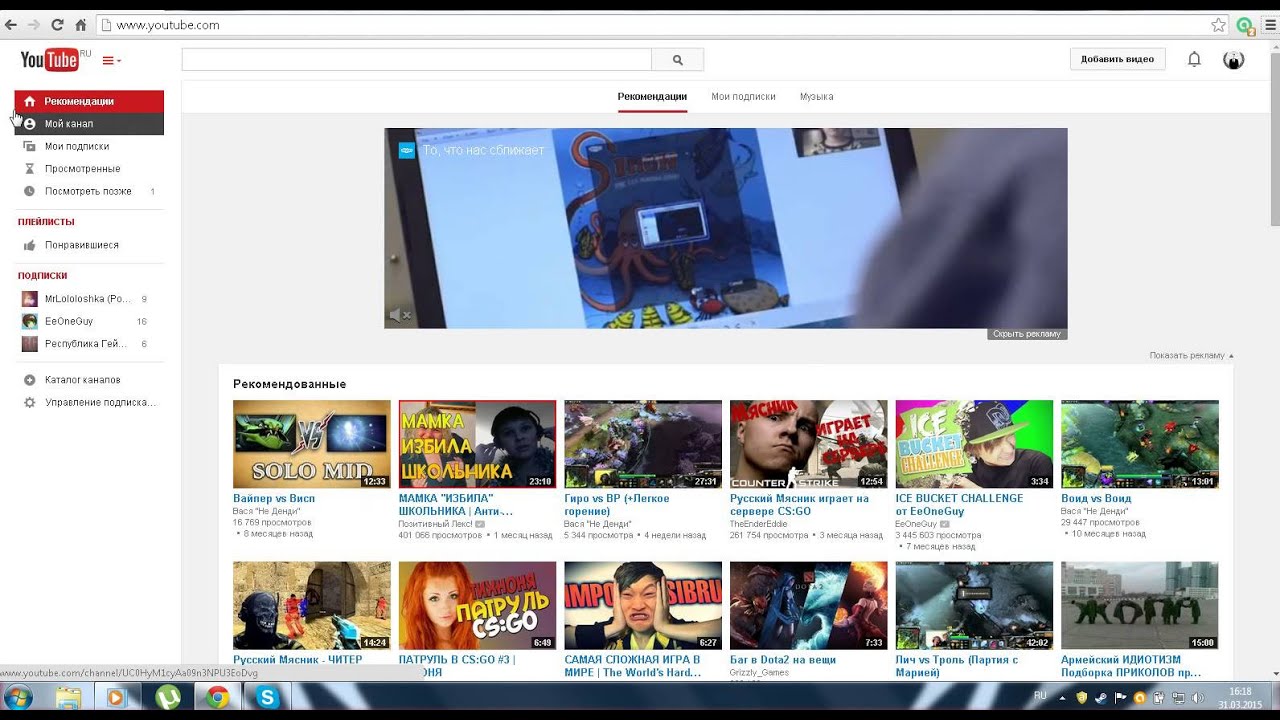Select Рекомендации in the sidebar

(x=89, y=101)
